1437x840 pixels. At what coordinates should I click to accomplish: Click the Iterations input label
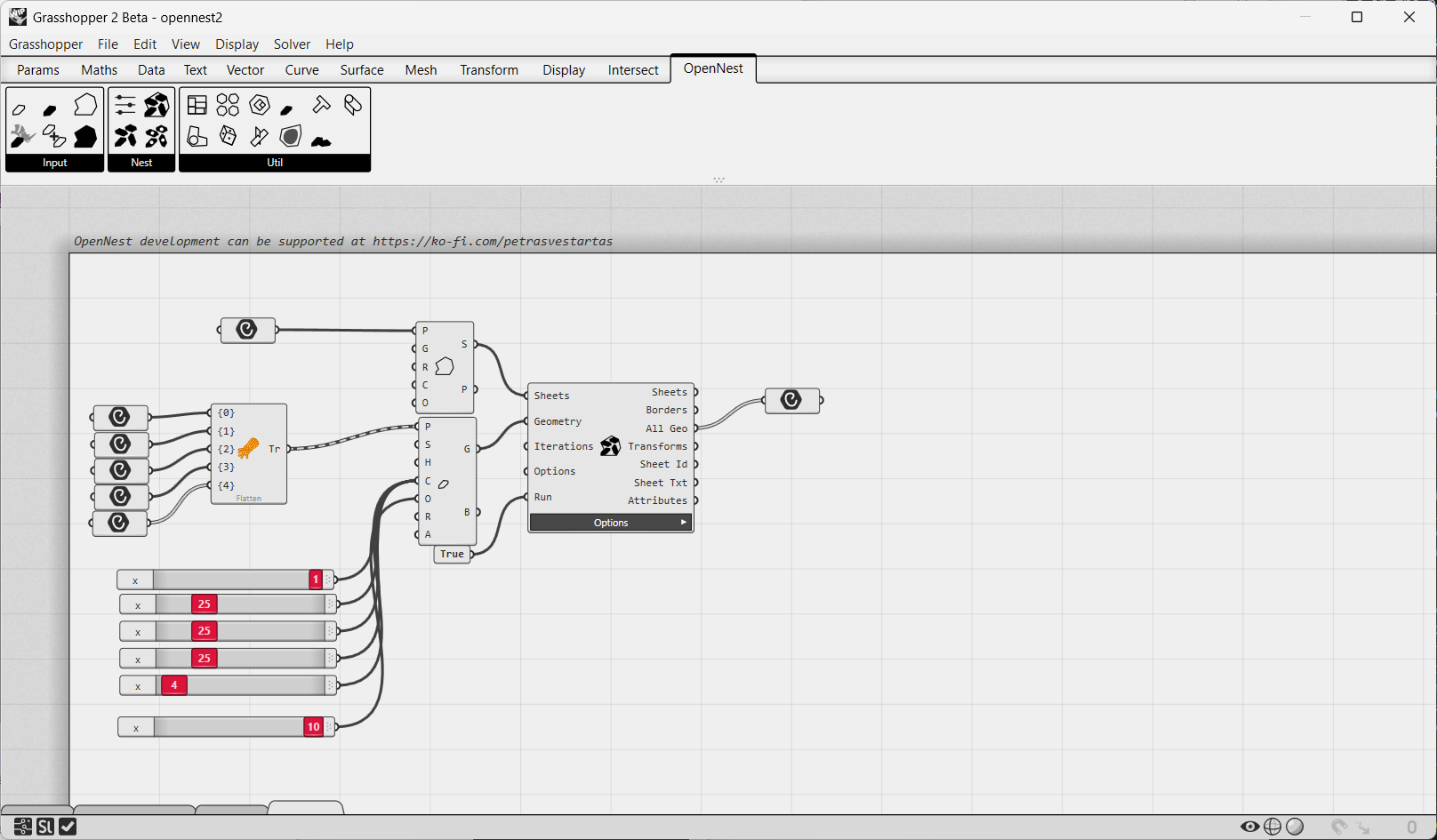click(564, 446)
